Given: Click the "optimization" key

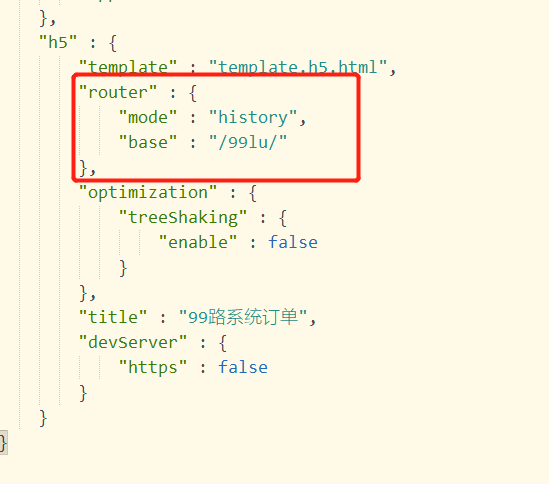Looking at the screenshot, I should [x=148, y=193].
